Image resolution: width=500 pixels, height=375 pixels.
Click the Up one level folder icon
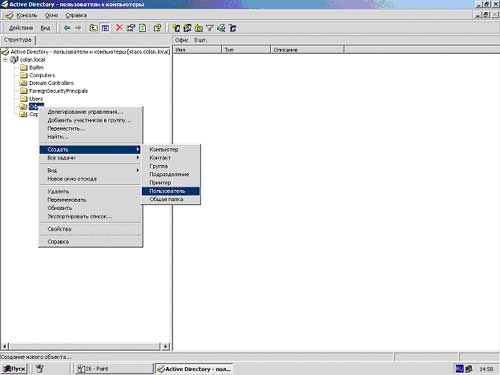point(94,28)
